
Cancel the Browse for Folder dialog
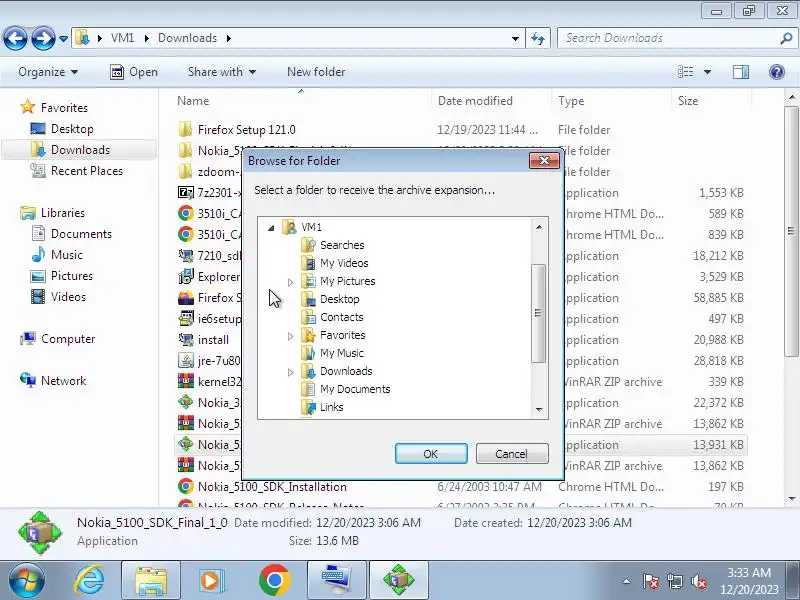pyautogui.click(x=512, y=454)
